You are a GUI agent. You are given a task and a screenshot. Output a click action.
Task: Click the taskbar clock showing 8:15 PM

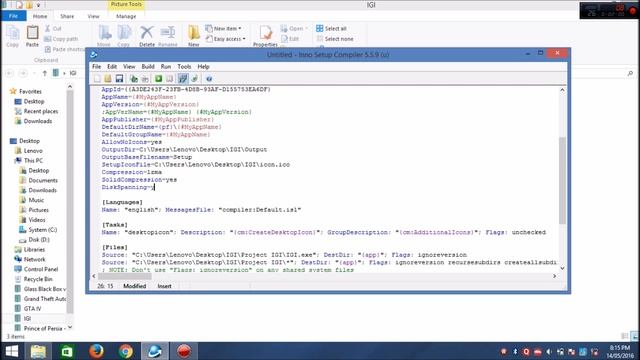click(x=620, y=348)
